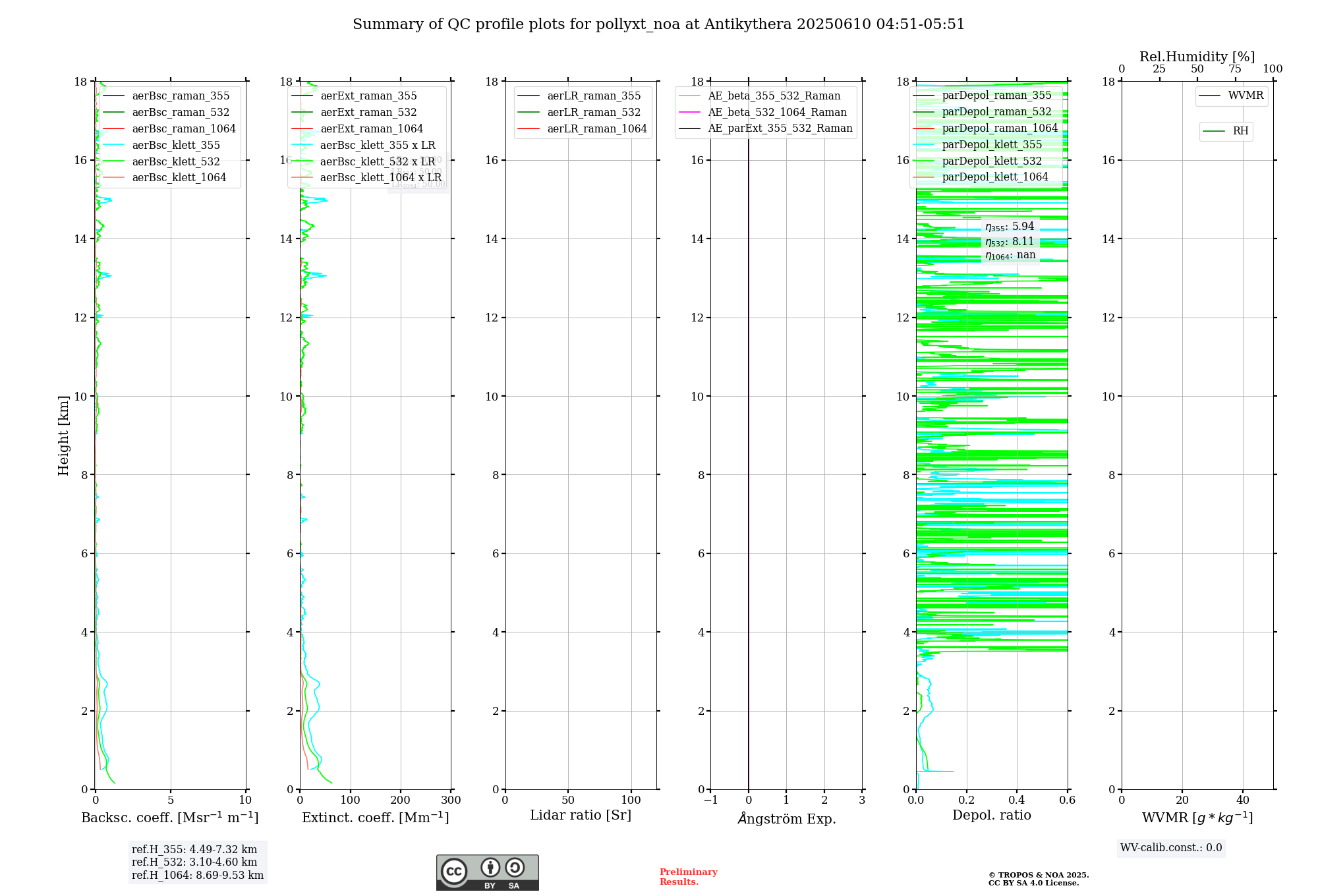Screen dimensions: 1318x896
Task: Click the η1064: nan annotation
Action: [x=1010, y=256]
